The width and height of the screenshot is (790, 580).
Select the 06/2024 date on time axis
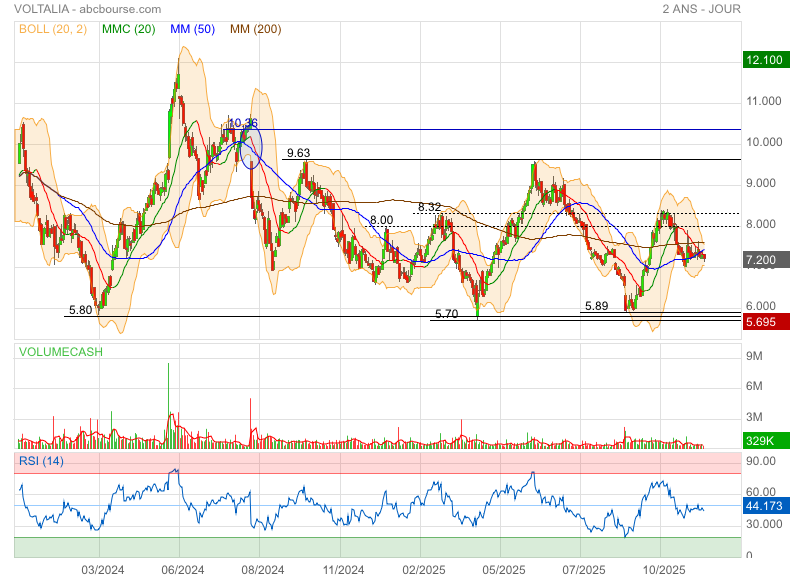tap(182, 570)
